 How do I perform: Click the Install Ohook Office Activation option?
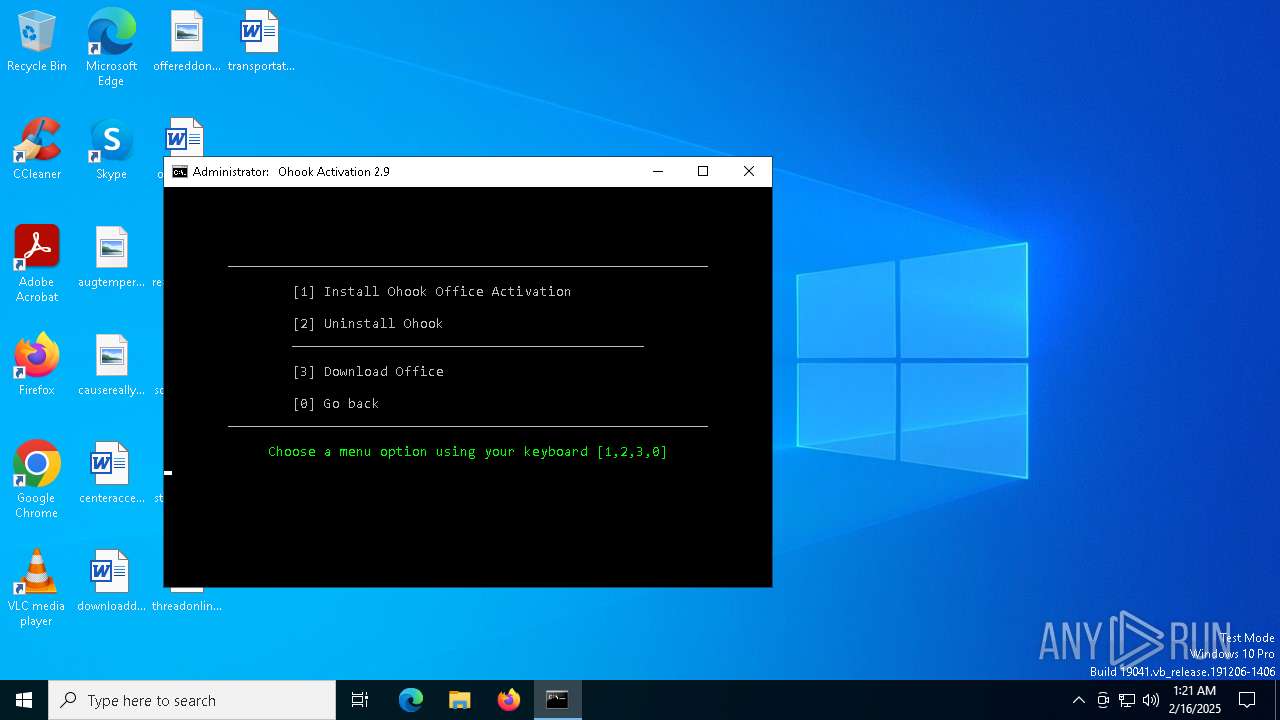[x=431, y=291]
